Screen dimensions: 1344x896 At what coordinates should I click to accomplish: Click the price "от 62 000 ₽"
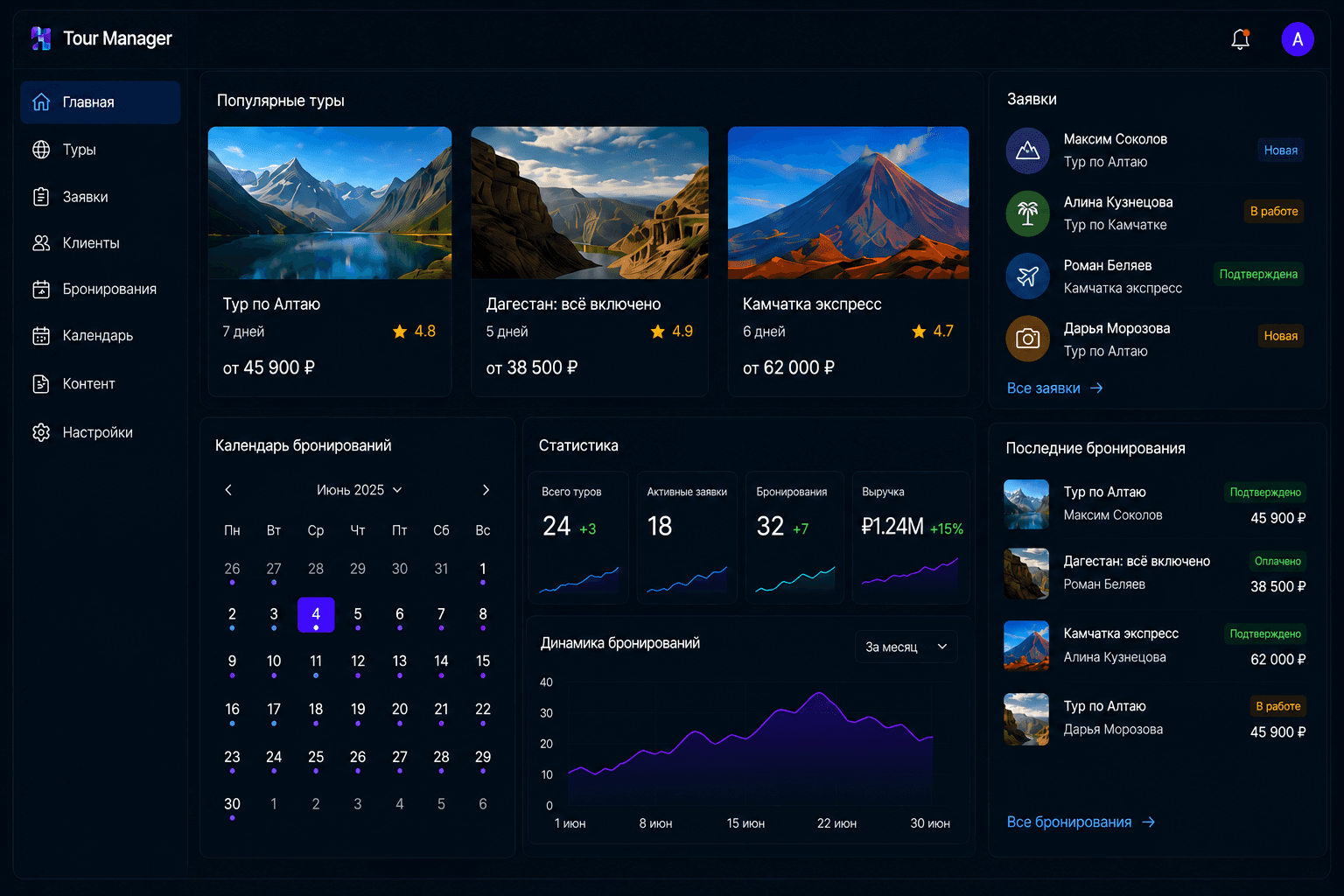pyautogui.click(x=788, y=368)
